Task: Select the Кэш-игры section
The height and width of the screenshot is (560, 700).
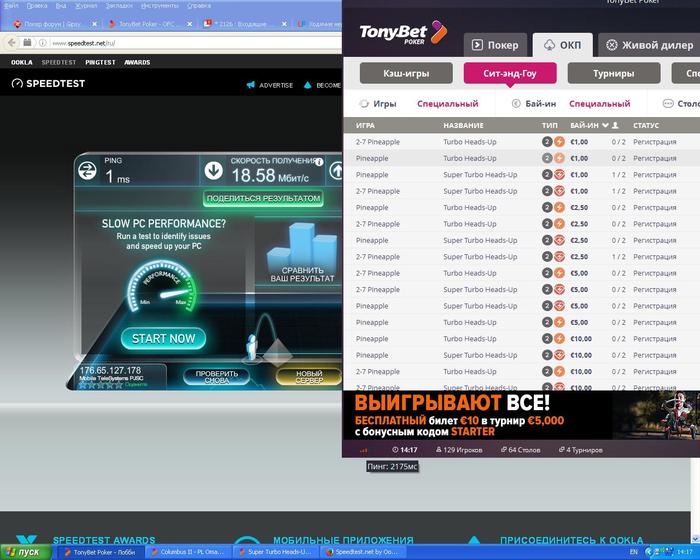Action: click(406, 73)
